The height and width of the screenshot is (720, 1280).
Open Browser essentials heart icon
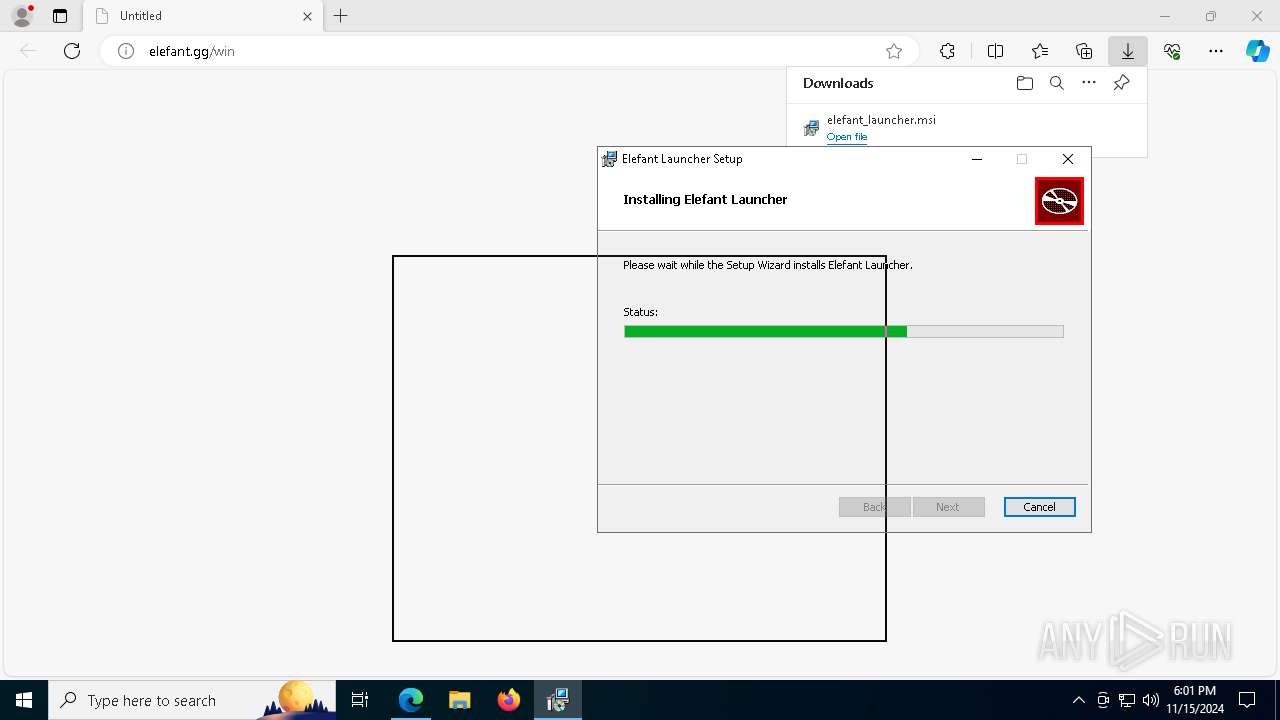pos(1172,51)
